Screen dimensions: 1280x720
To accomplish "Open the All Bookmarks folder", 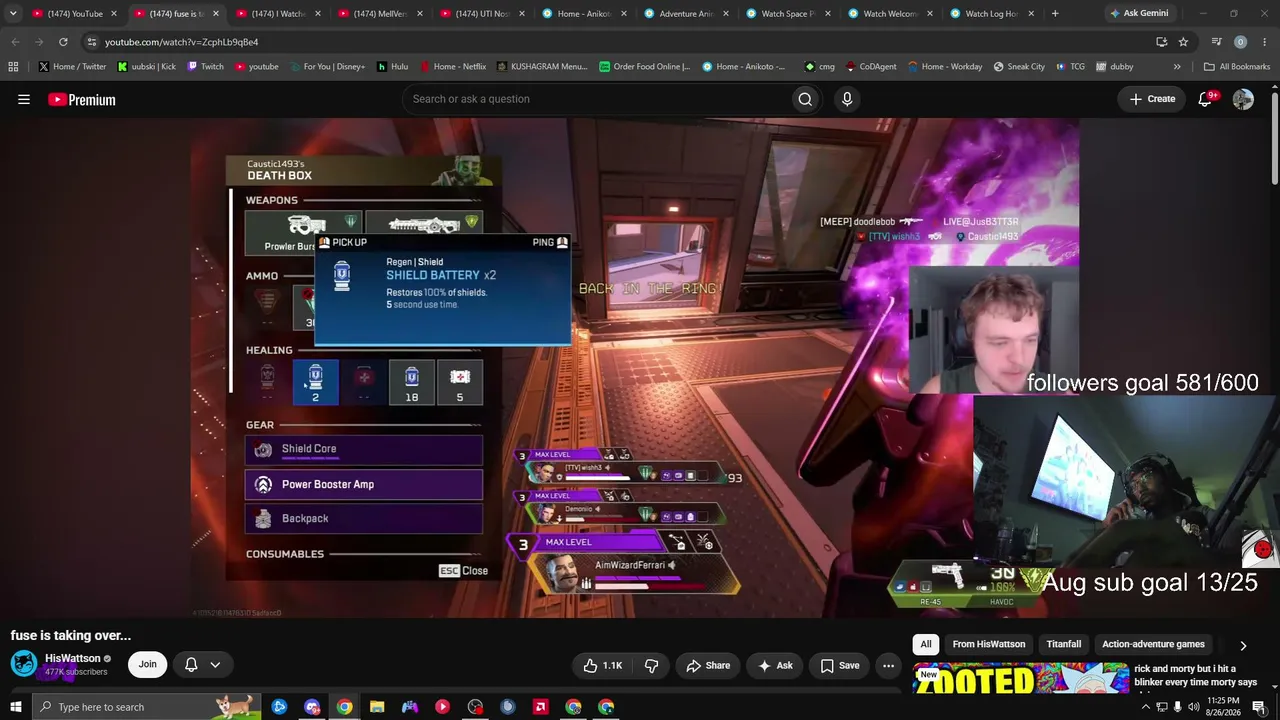I will pyautogui.click(x=1237, y=67).
